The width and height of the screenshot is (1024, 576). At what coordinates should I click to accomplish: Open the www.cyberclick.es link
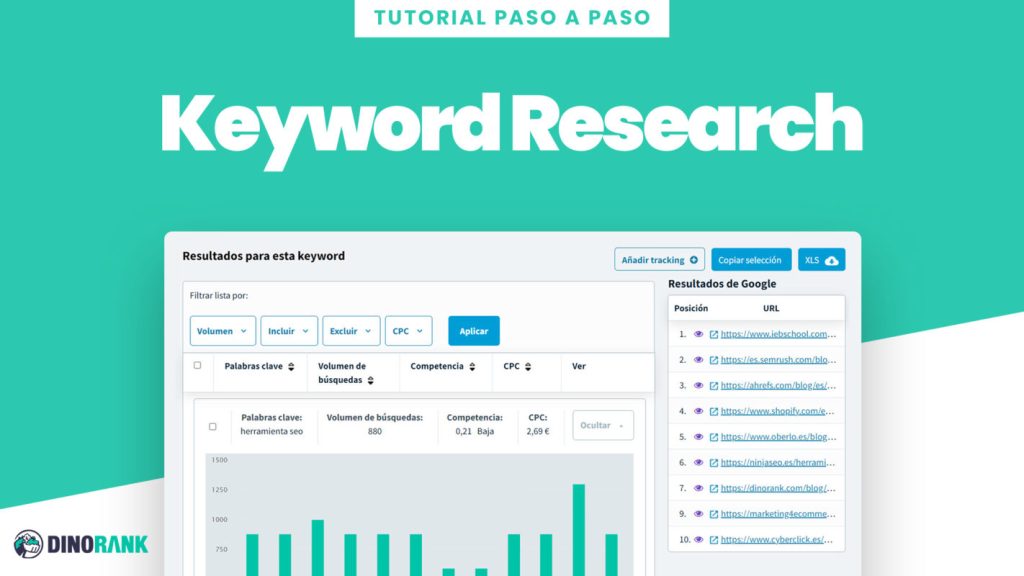pyautogui.click(x=776, y=539)
